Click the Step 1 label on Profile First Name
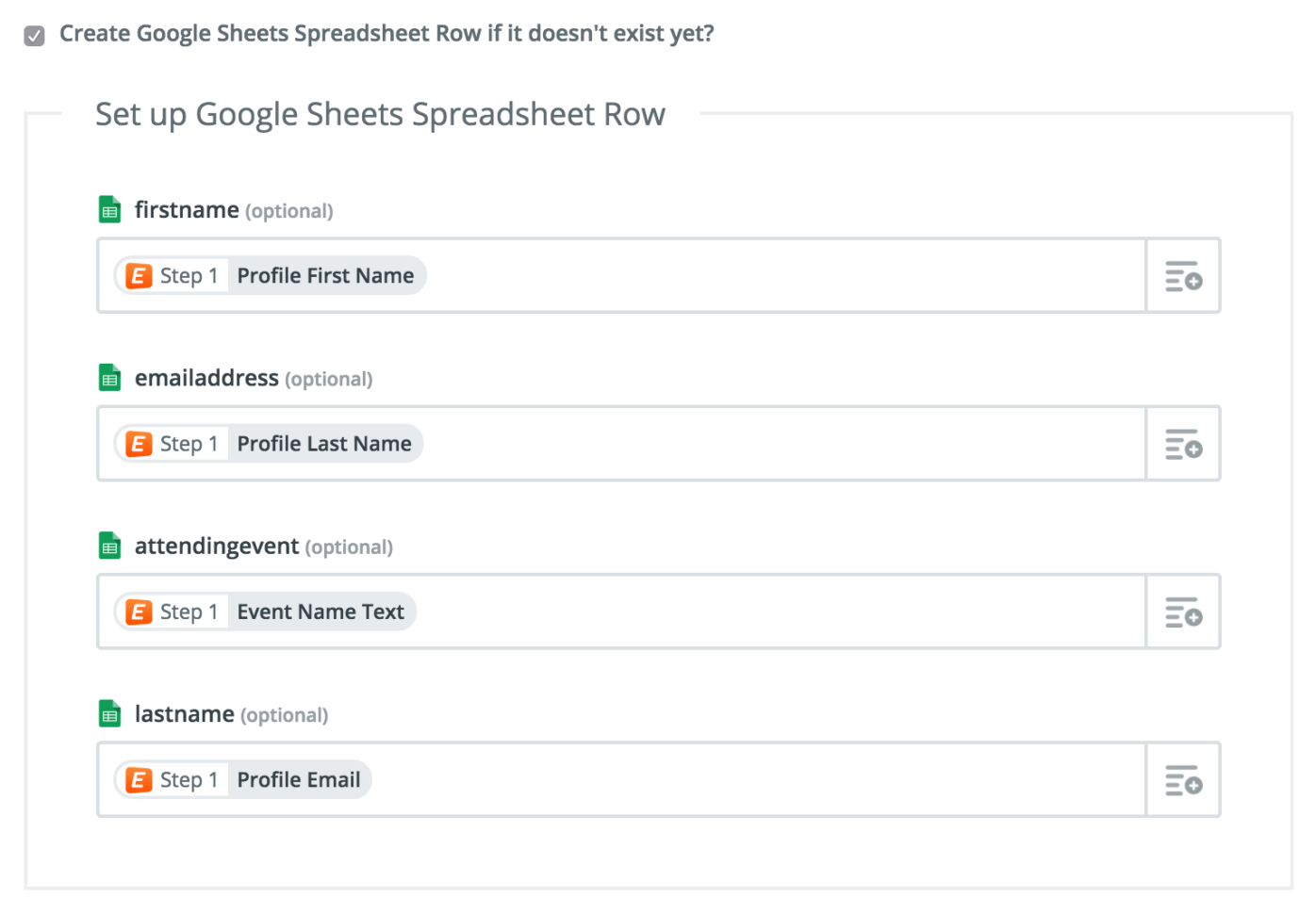The height and width of the screenshot is (914, 1316). (188, 275)
